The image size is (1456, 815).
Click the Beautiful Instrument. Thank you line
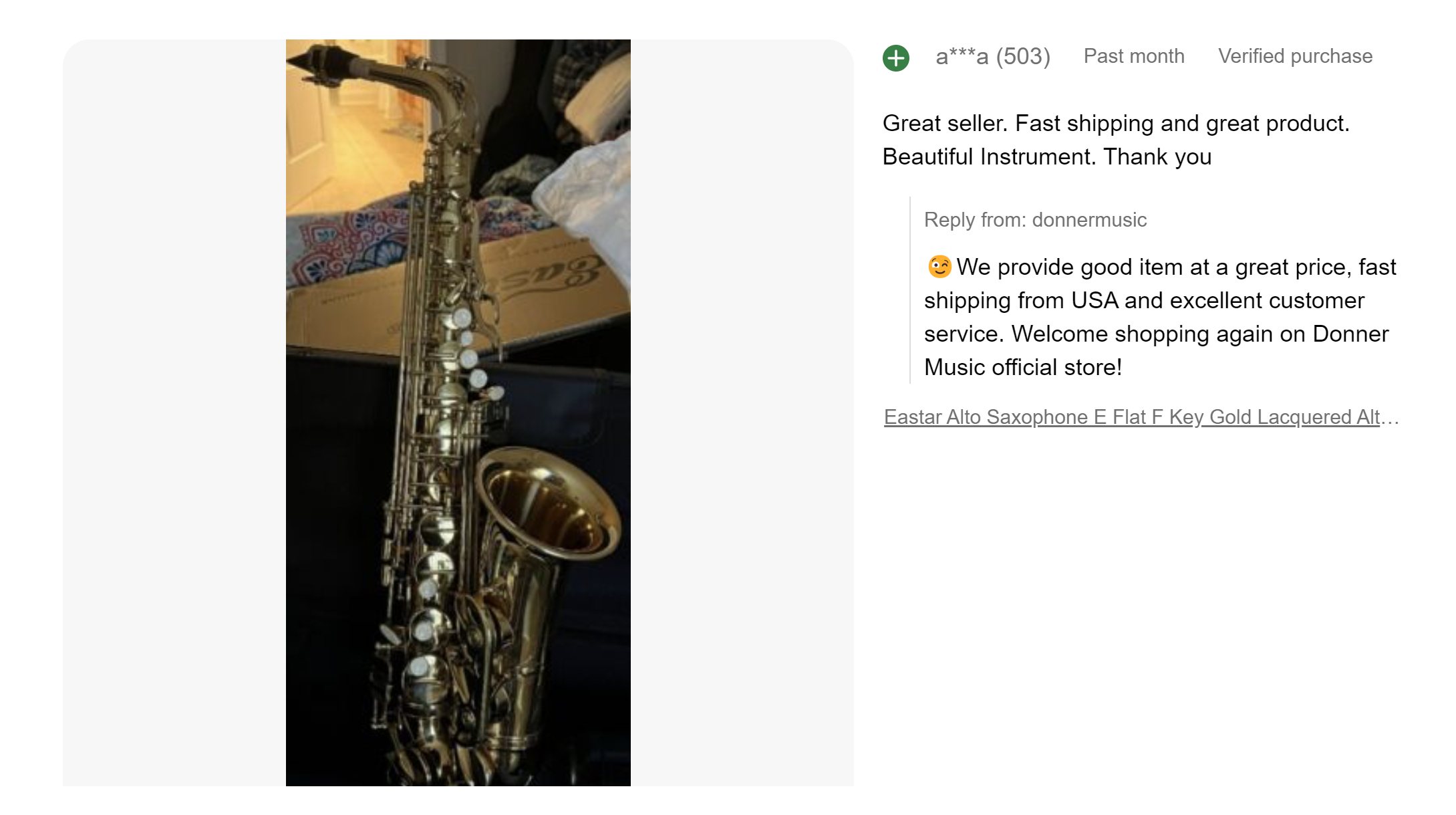1046,157
